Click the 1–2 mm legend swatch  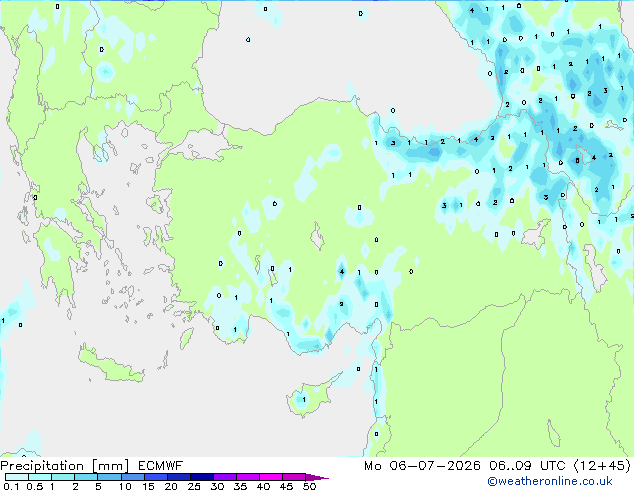click(63, 477)
